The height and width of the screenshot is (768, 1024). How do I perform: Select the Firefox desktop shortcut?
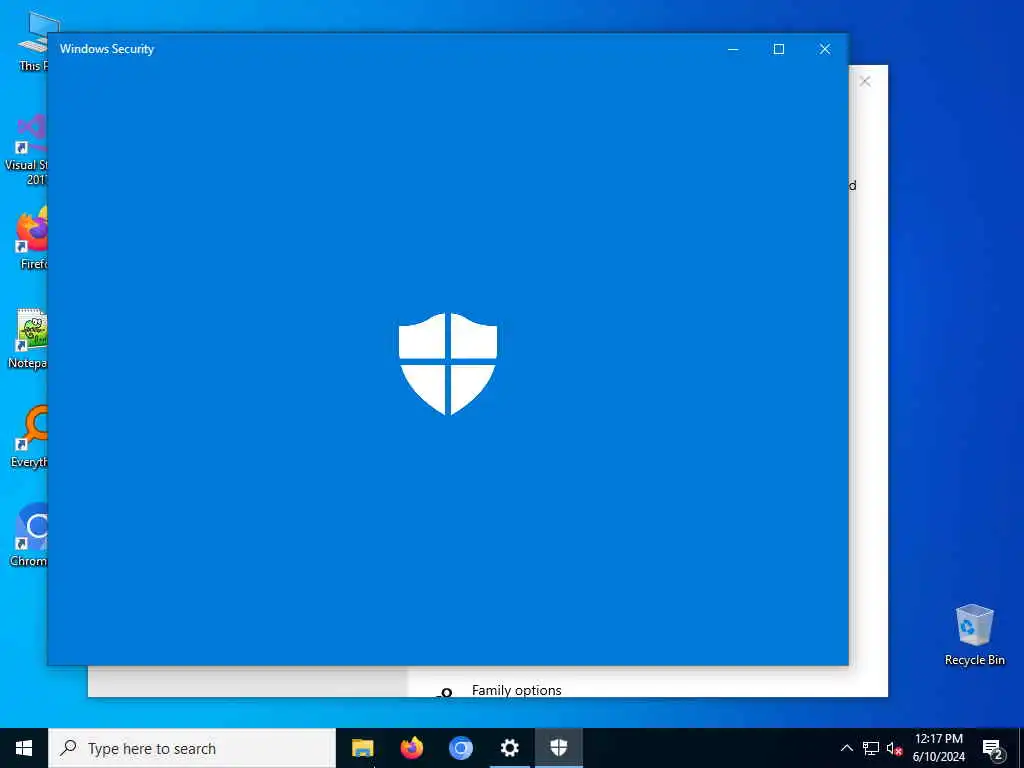[x=32, y=238]
